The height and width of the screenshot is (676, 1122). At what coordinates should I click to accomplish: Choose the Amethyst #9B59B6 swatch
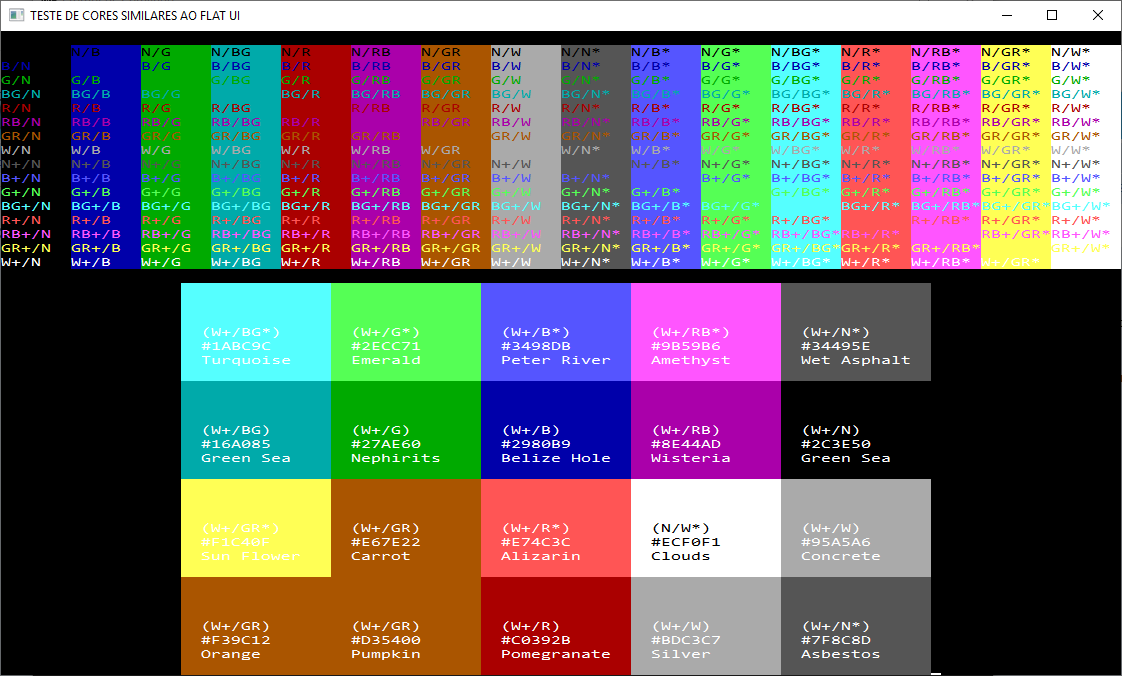[x=706, y=332]
